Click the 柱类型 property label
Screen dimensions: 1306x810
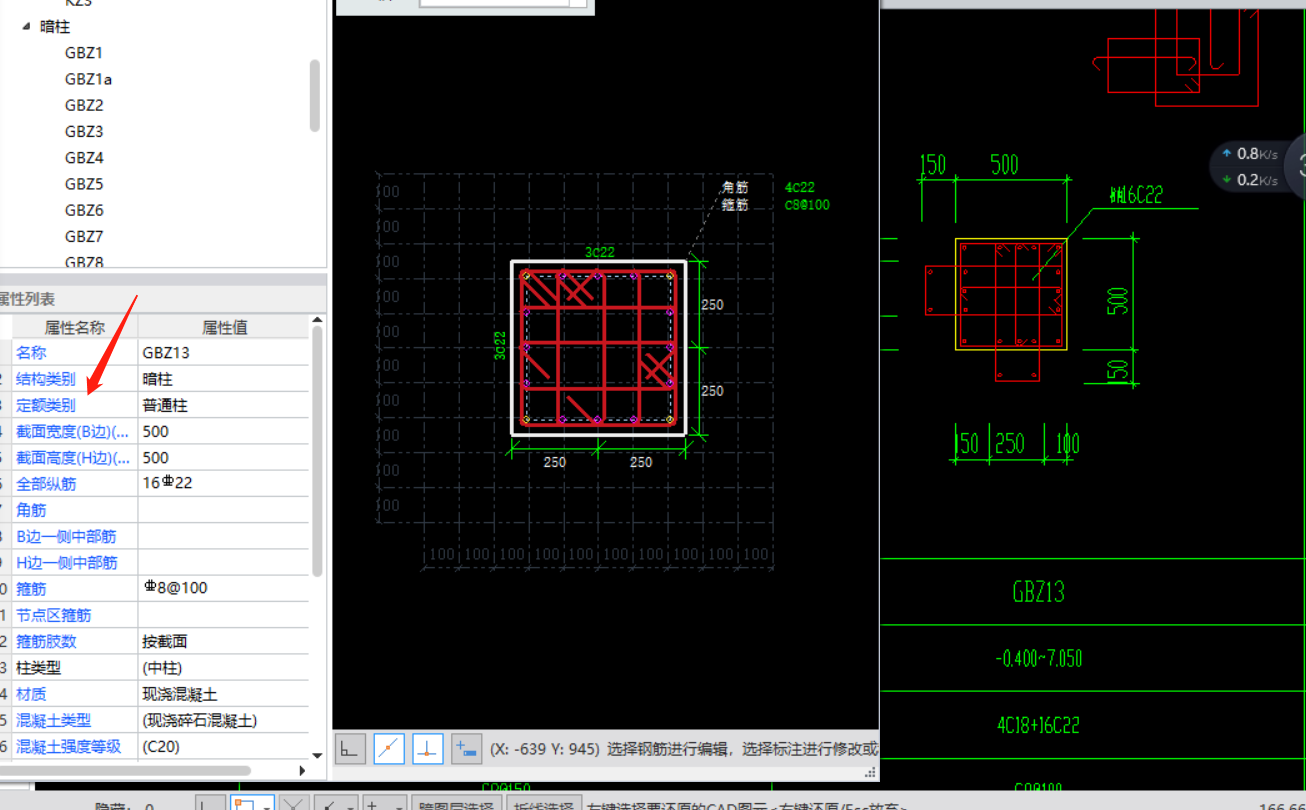coord(38,667)
